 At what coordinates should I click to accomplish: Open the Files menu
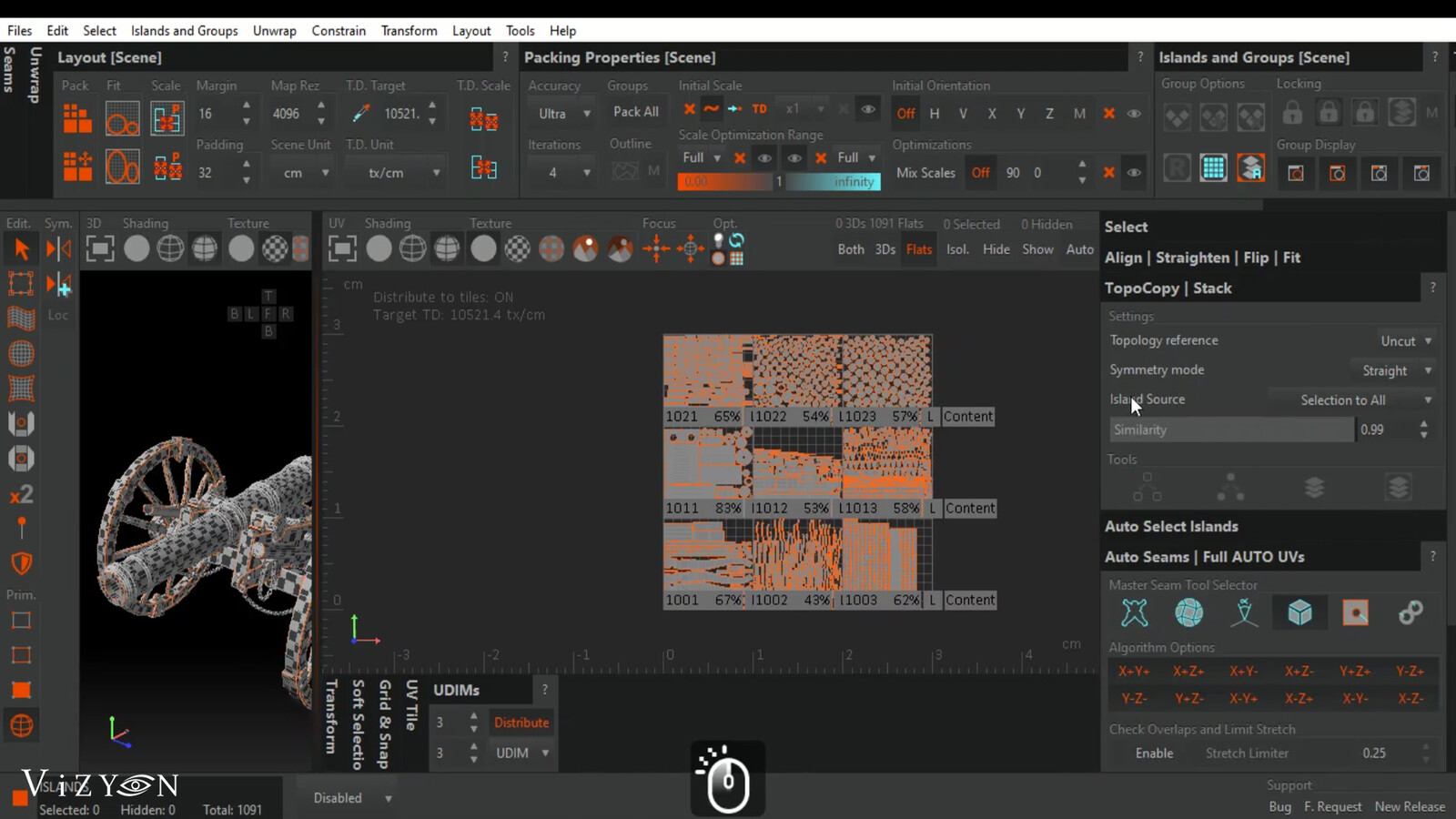coord(19,30)
